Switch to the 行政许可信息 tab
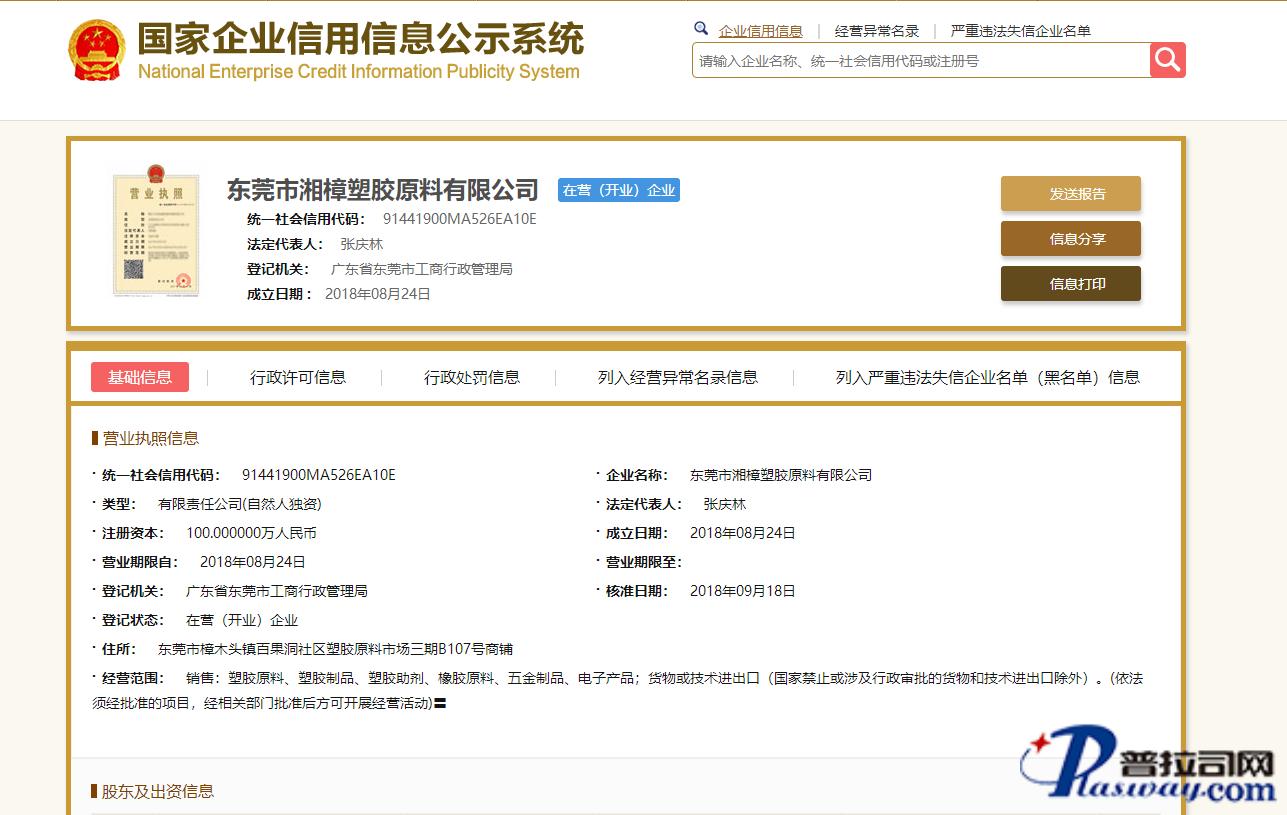1287x815 pixels. click(297, 377)
